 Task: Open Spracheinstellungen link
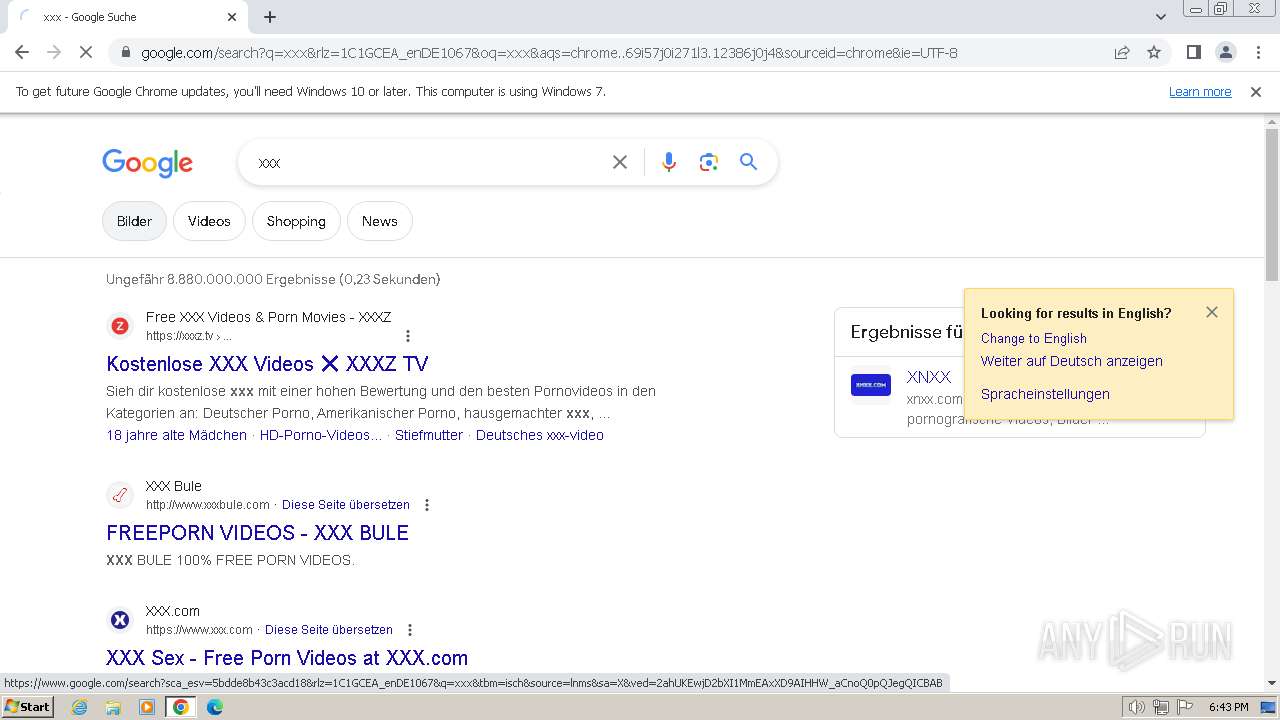point(1045,394)
